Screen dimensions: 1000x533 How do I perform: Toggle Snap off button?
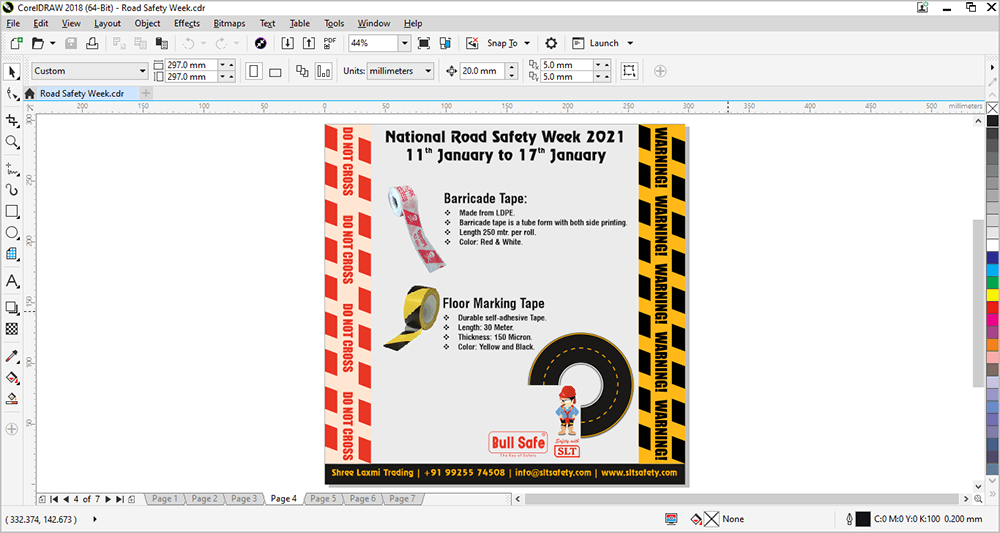click(473, 43)
